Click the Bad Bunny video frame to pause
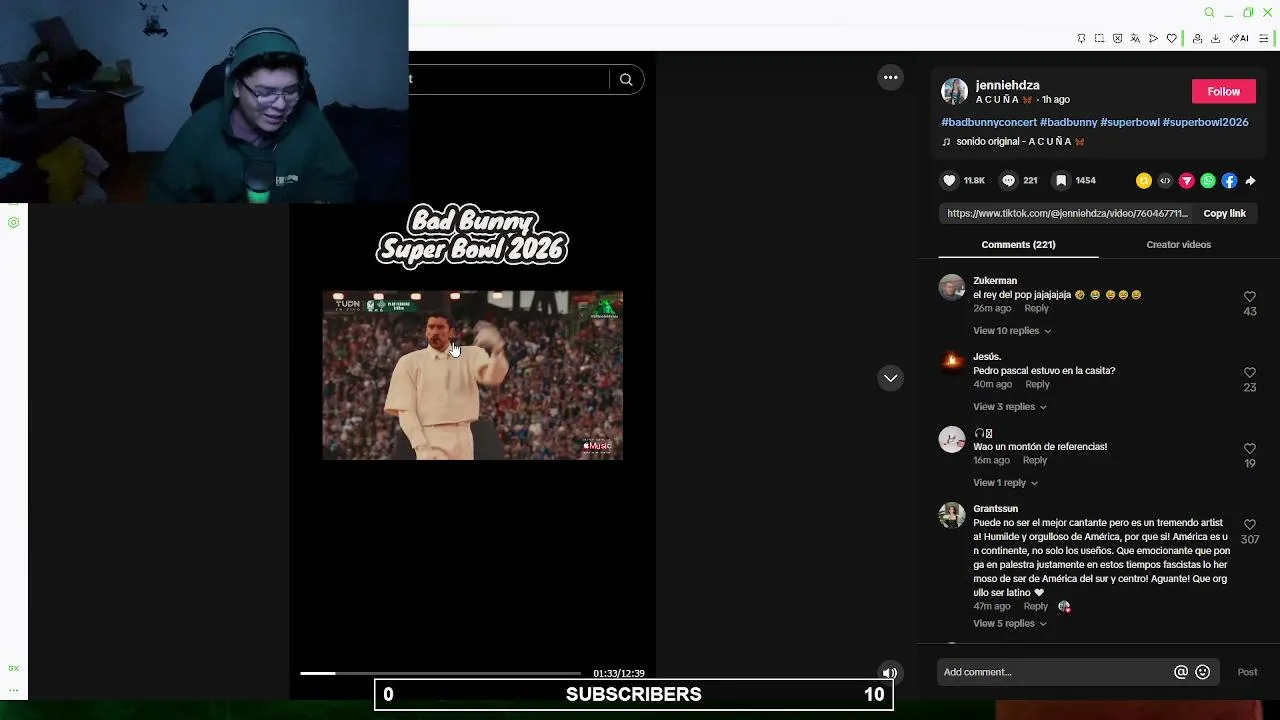The height and width of the screenshot is (720, 1280). click(472, 376)
